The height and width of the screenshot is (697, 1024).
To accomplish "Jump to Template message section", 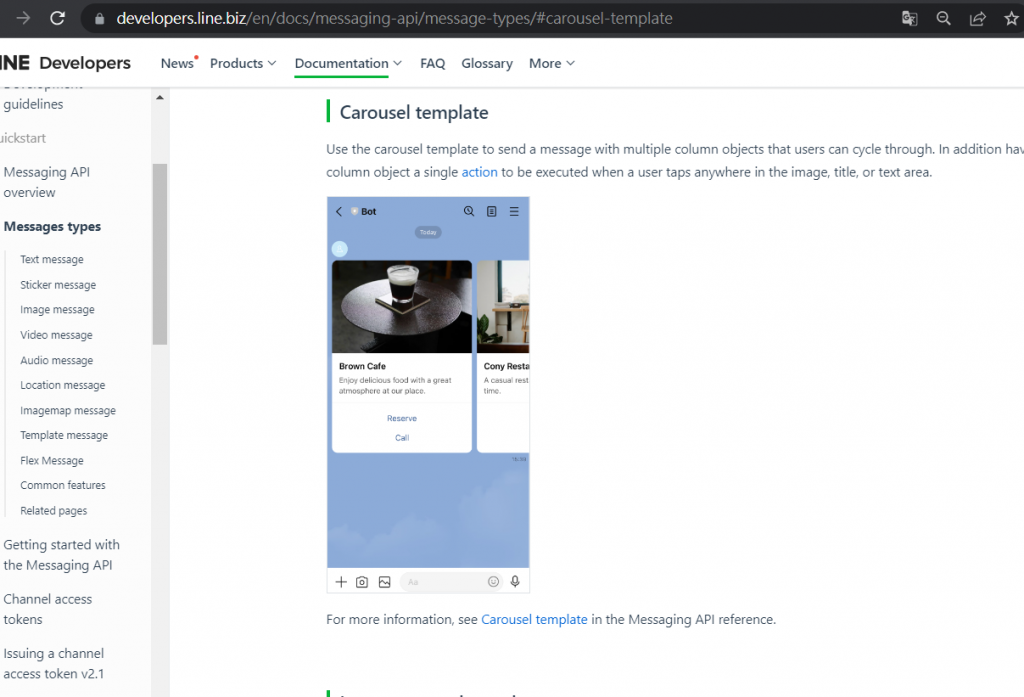I will (64, 435).
